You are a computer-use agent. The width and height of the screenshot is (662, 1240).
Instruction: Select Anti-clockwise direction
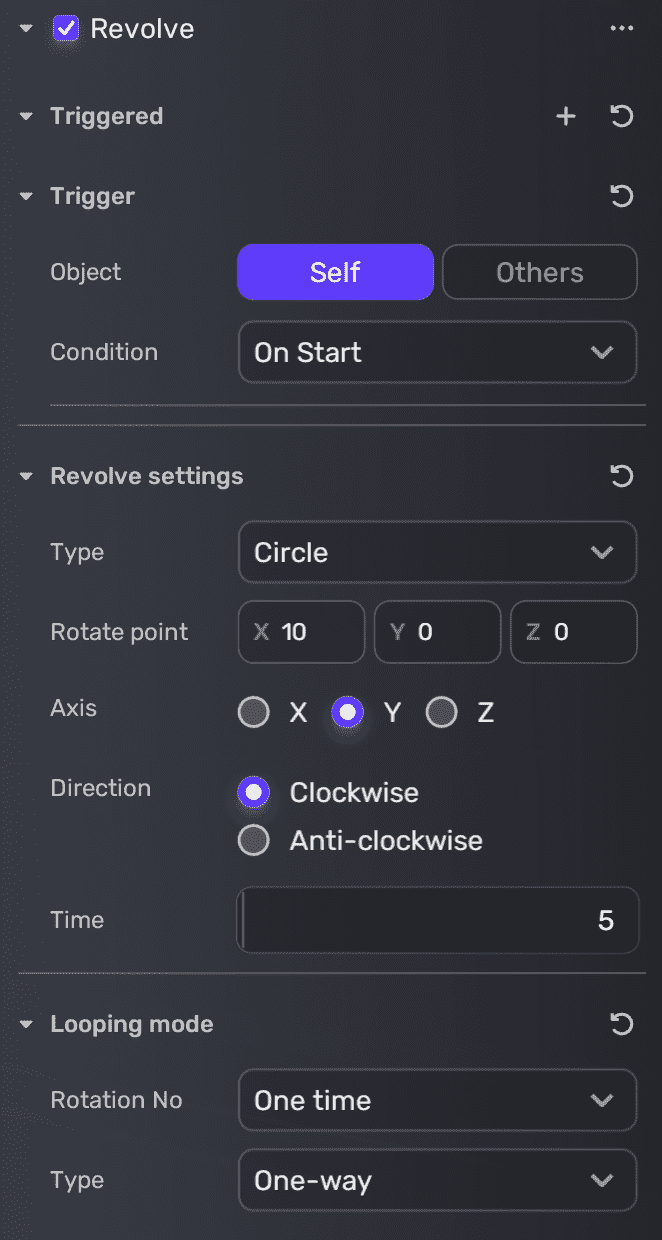(254, 841)
